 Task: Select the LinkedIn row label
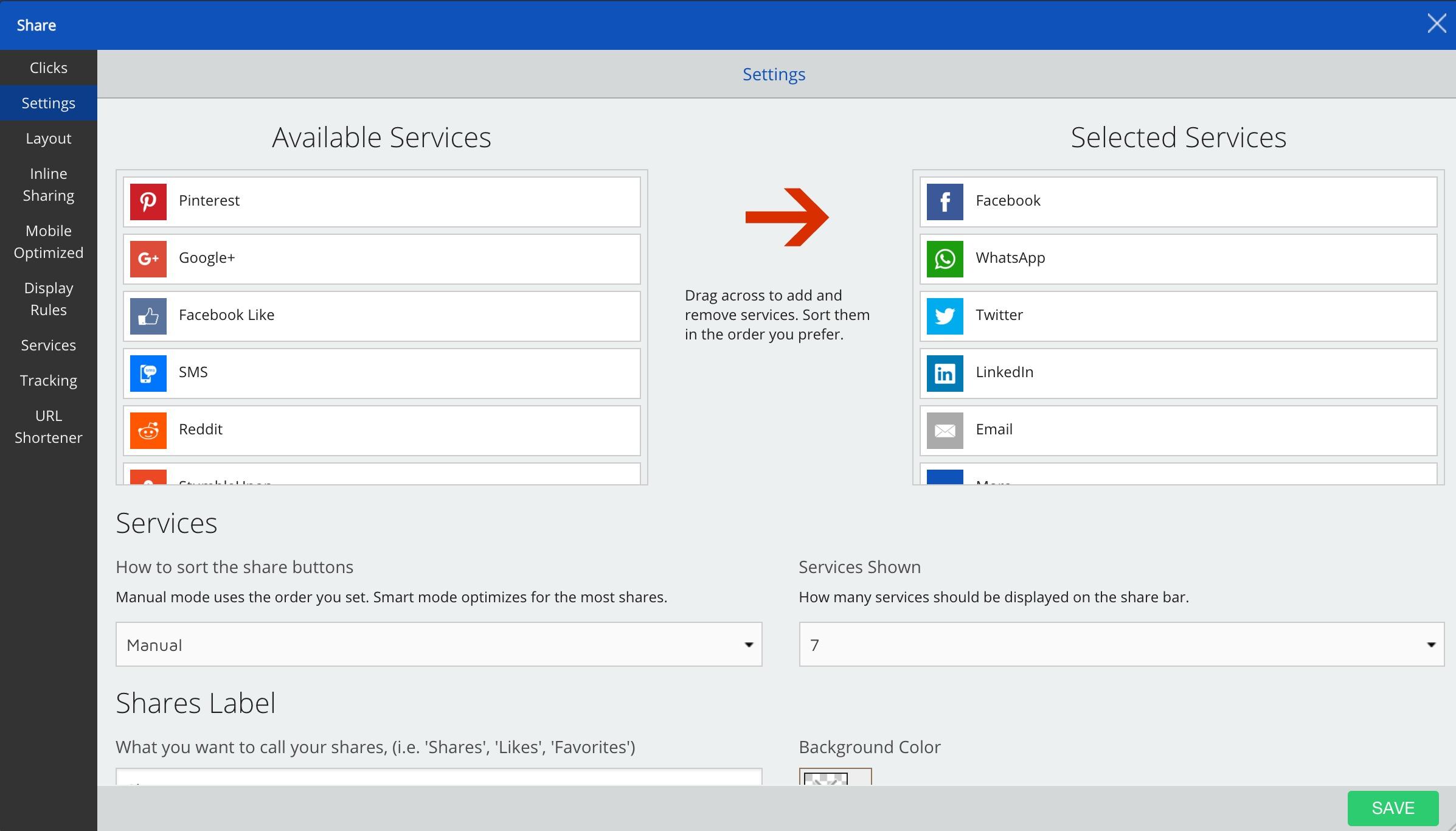pos(1004,372)
